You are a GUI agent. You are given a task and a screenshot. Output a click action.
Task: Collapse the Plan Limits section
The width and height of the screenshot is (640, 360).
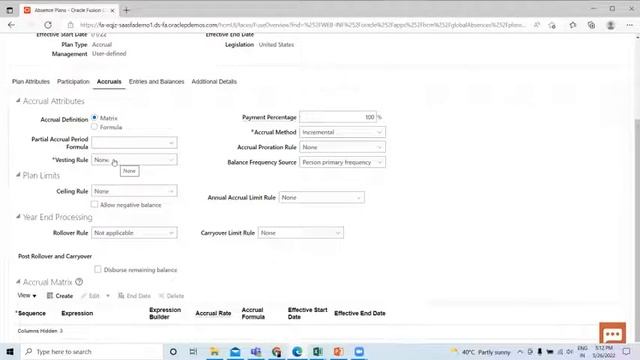(18, 175)
